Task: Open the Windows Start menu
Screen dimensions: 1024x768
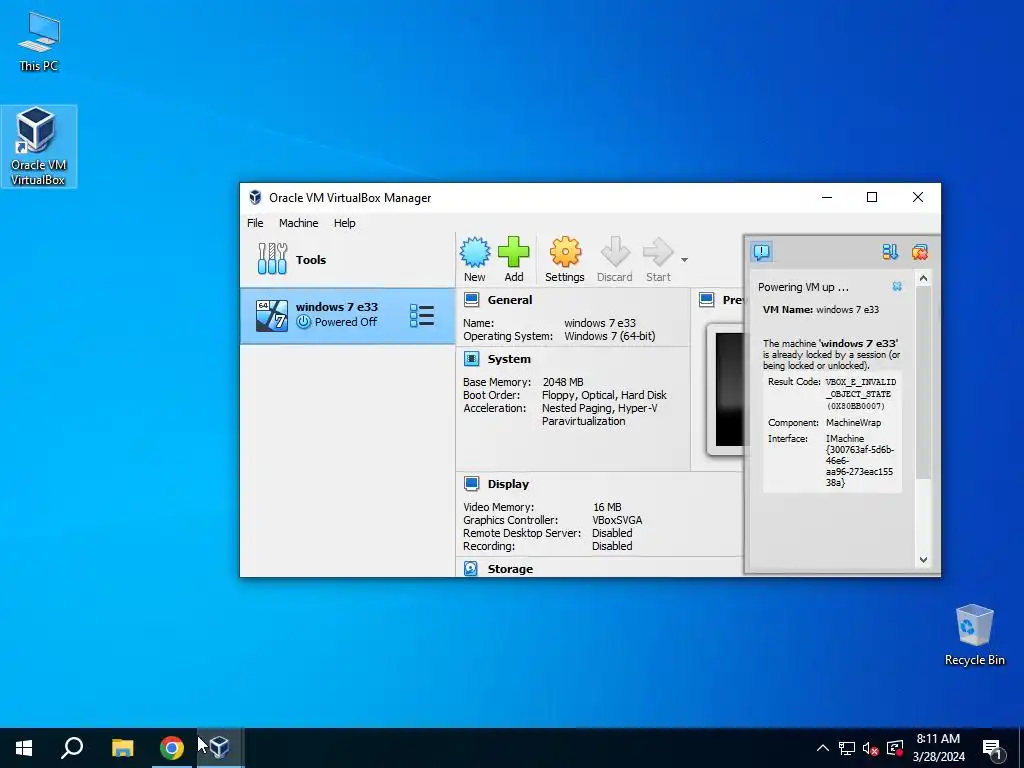Action: point(24,748)
